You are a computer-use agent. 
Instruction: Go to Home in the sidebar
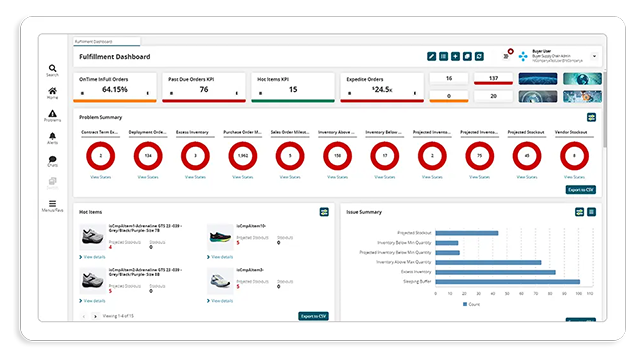[x=52, y=93]
